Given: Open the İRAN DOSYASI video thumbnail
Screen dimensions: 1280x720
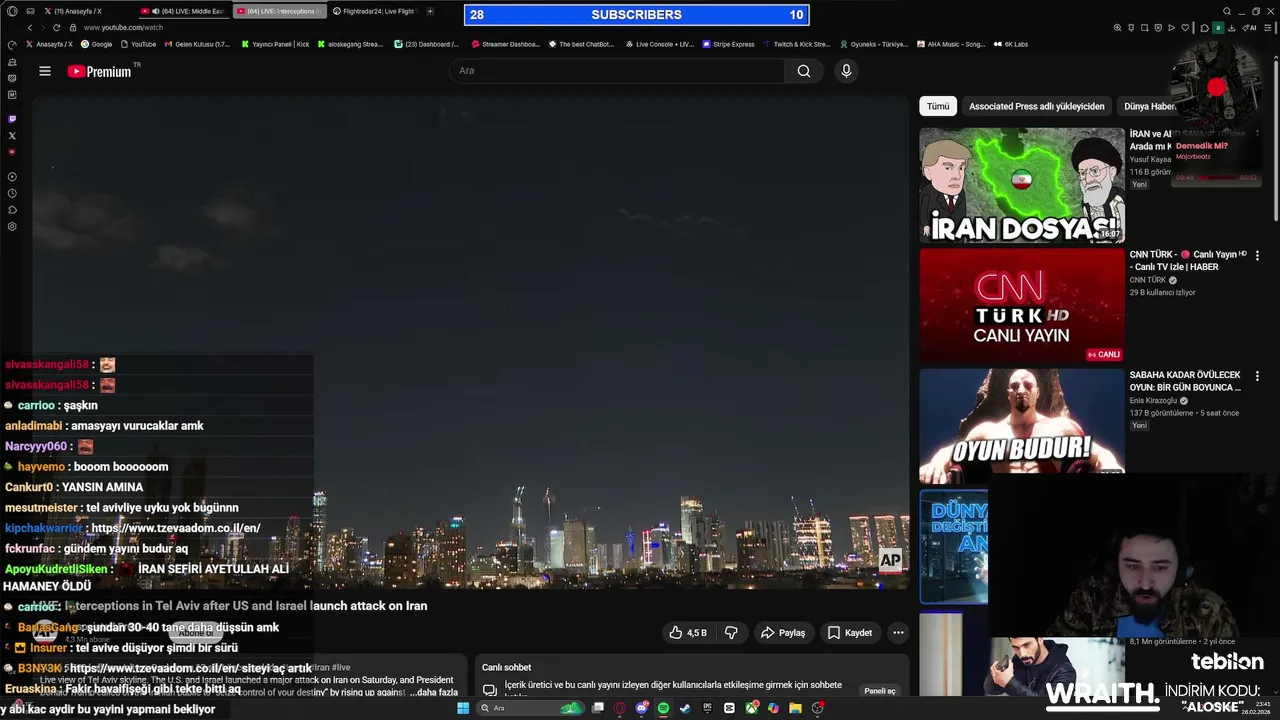Looking at the screenshot, I should point(1022,185).
